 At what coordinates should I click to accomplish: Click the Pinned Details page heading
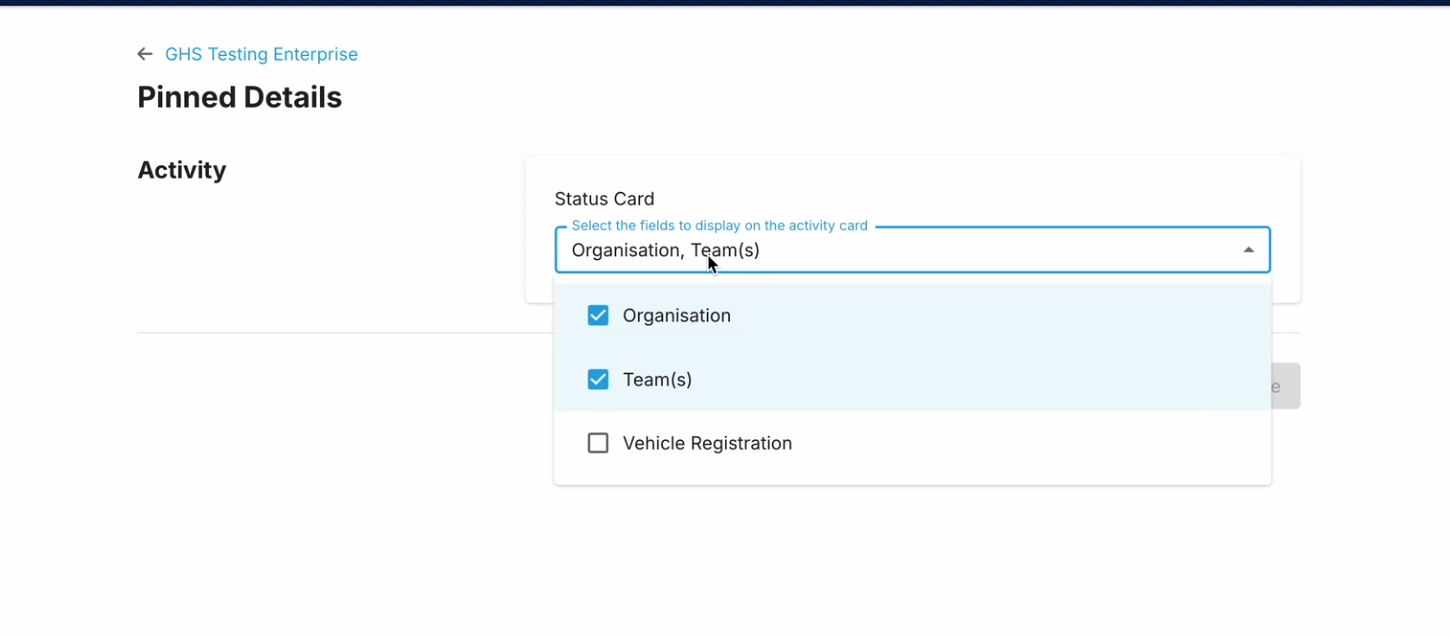pos(239,97)
